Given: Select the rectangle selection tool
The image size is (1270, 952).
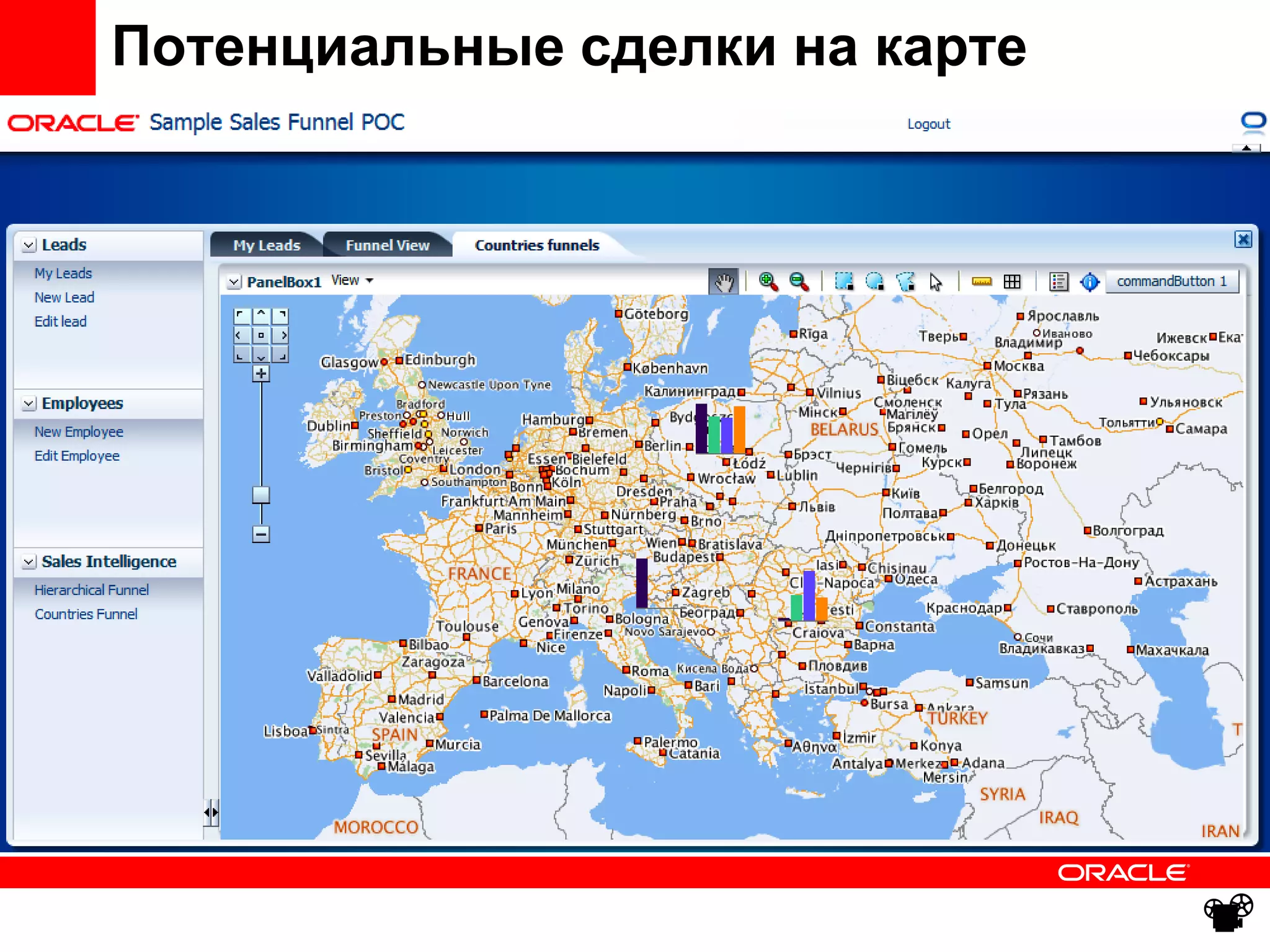Looking at the screenshot, I should [x=843, y=282].
